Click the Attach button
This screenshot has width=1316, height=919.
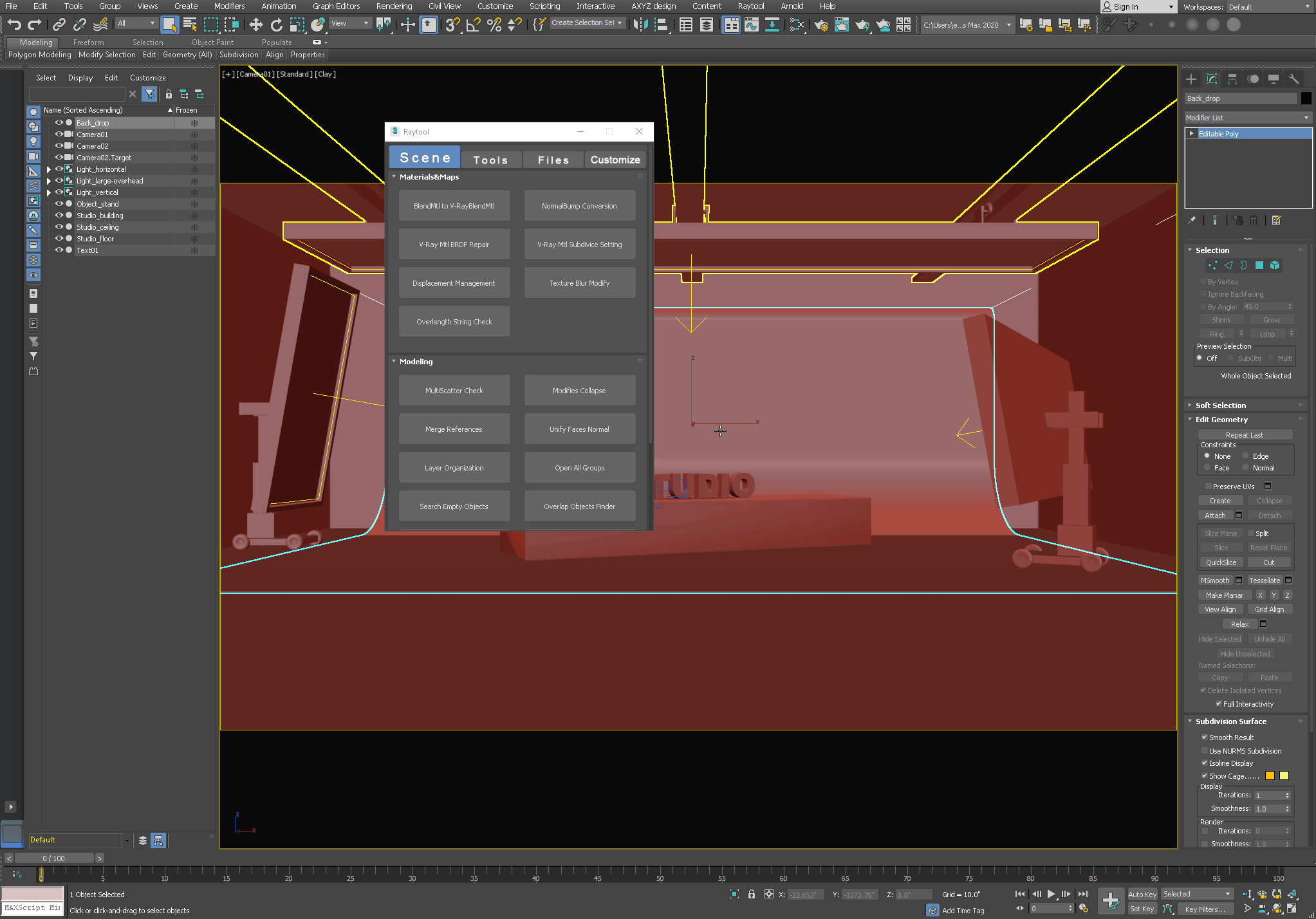pyautogui.click(x=1215, y=515)
